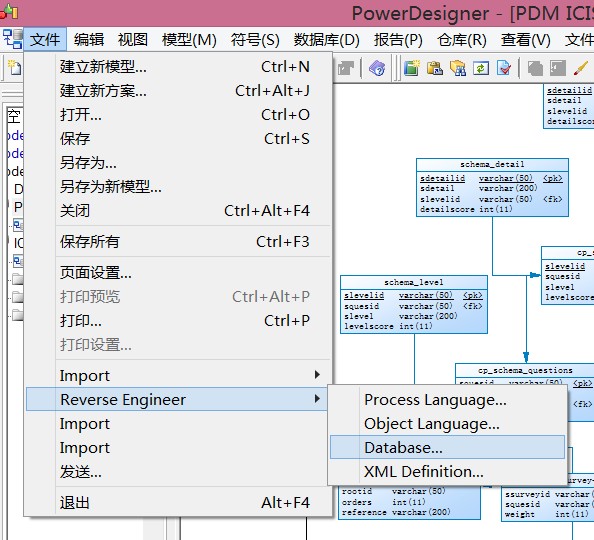
Task: Select 退出 to exit application
Action: (x=178, y=503)
